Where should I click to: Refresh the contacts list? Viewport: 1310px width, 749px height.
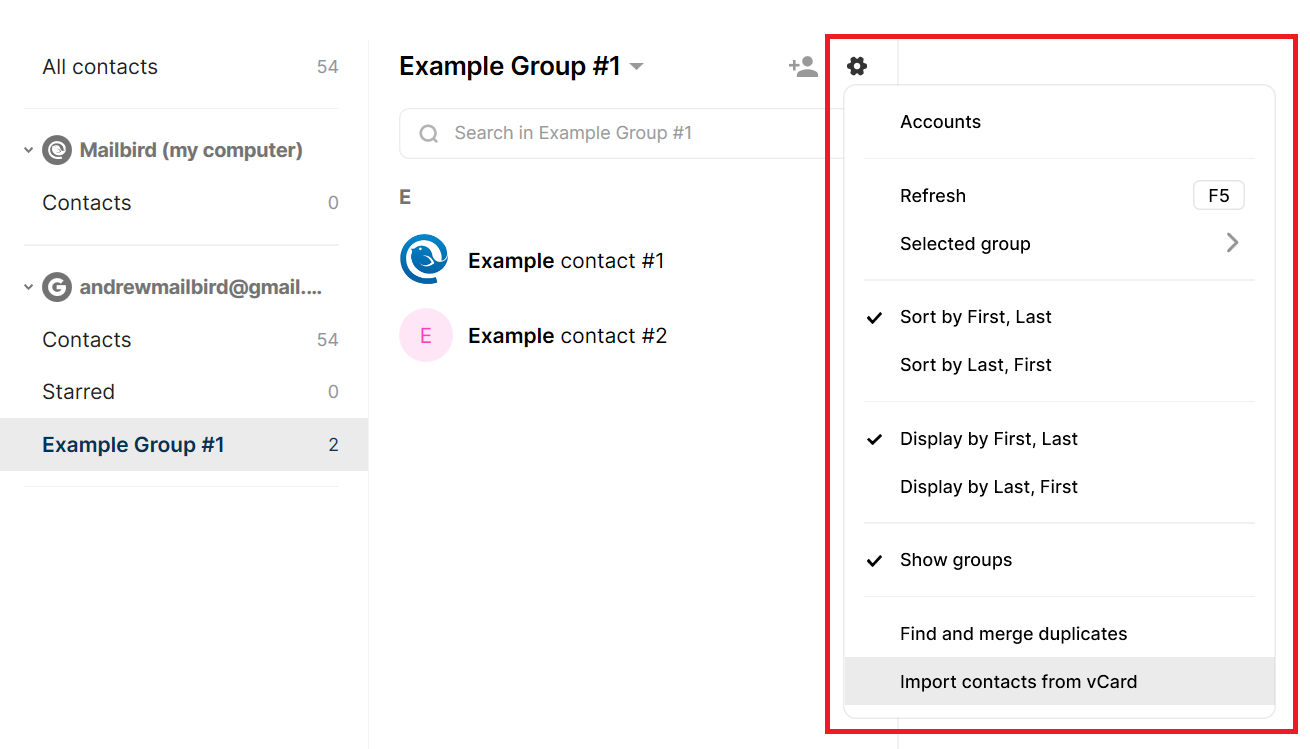pyautogui.click(x=933, y=195)
